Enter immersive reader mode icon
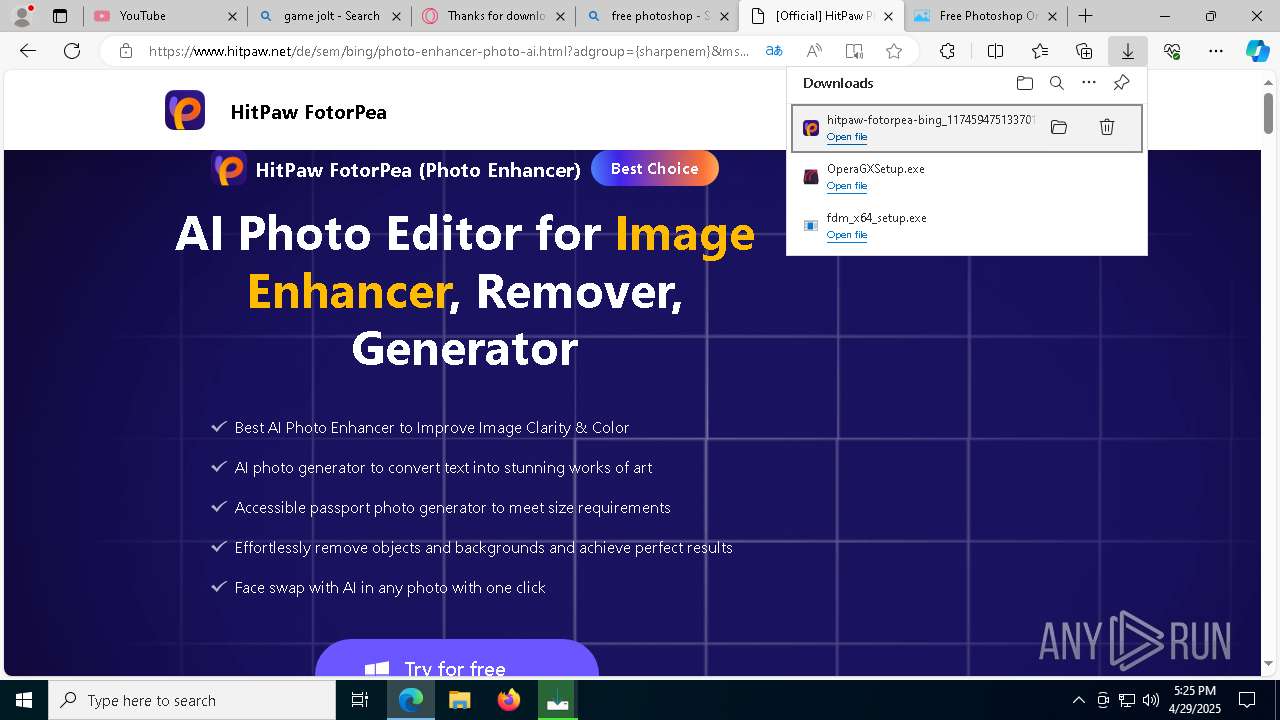 (x=854, y=51)
